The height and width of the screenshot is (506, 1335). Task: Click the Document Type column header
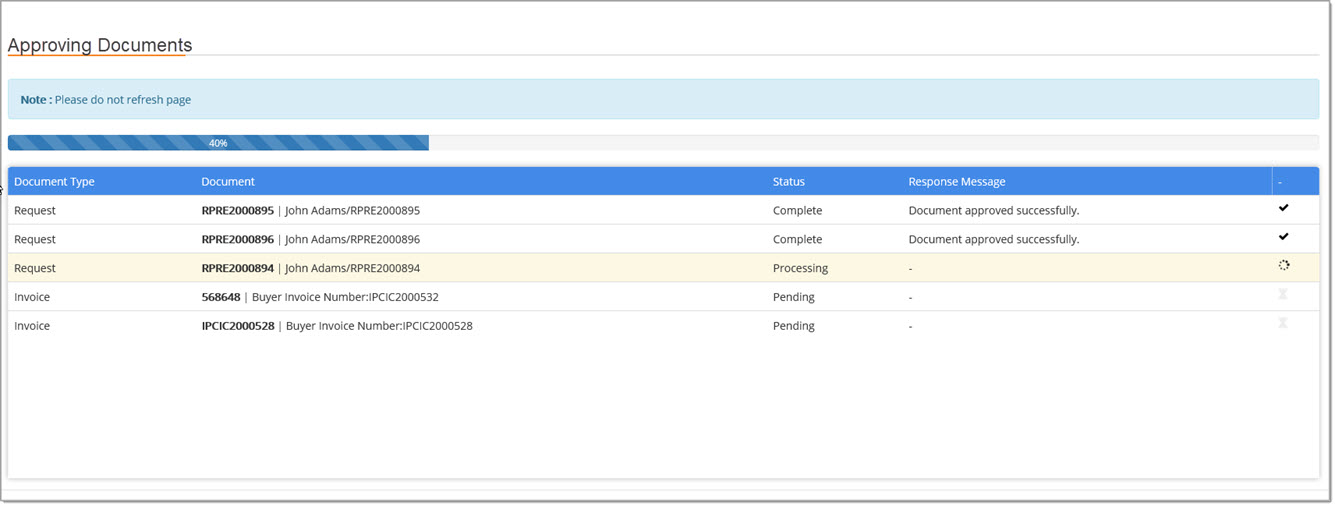pos(54,182)
